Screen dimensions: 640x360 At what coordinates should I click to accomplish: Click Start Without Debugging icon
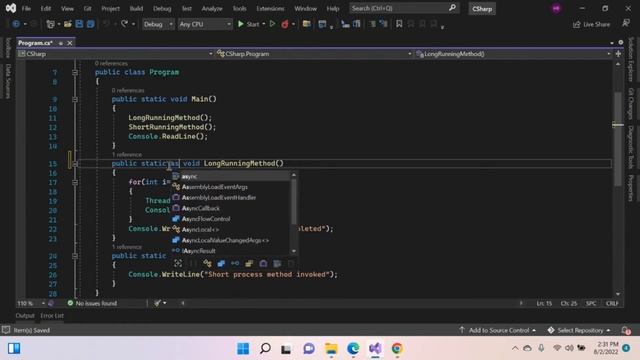273,24
